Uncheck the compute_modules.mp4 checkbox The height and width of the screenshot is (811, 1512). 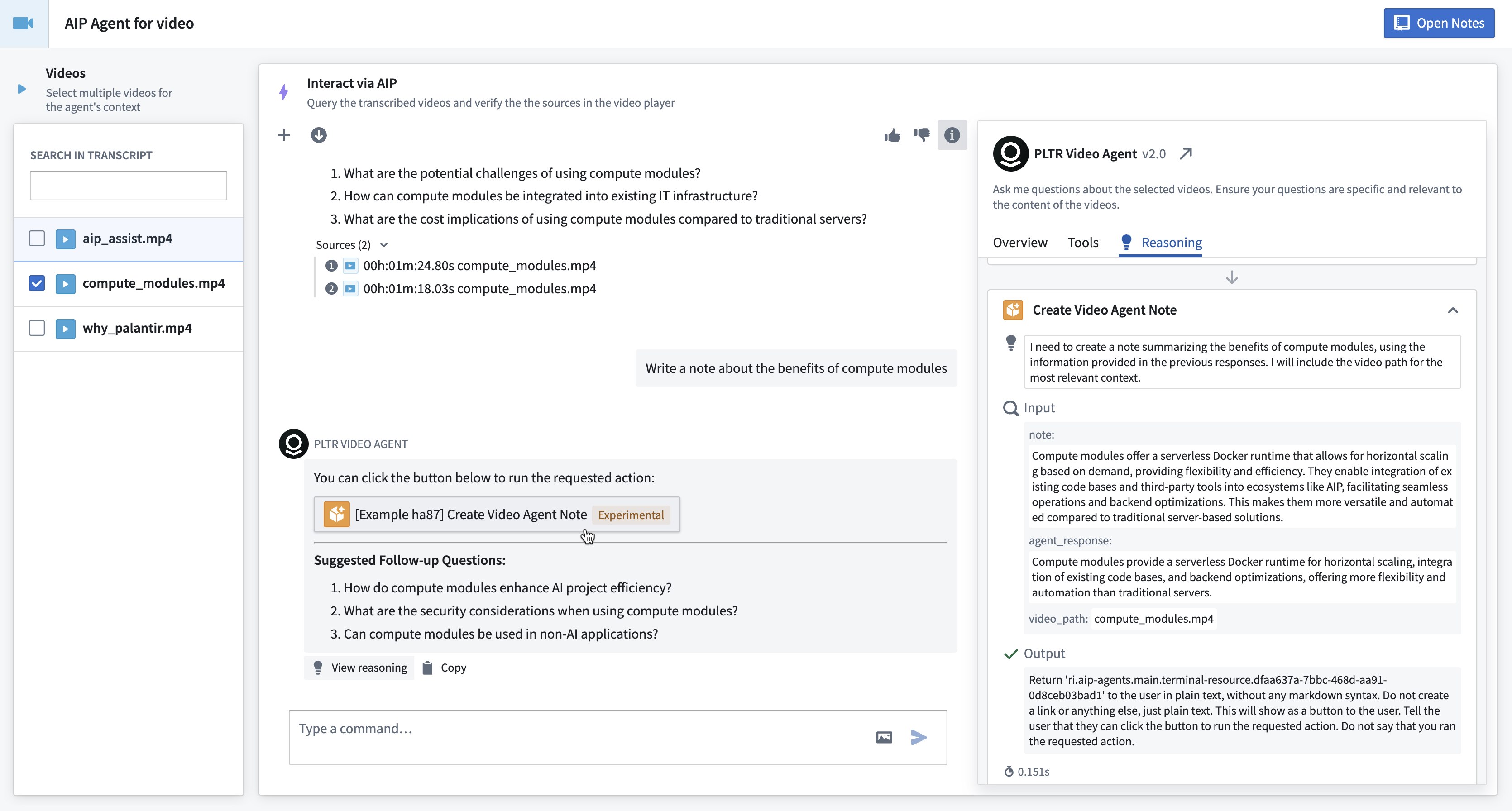click(x=36, y=283)
